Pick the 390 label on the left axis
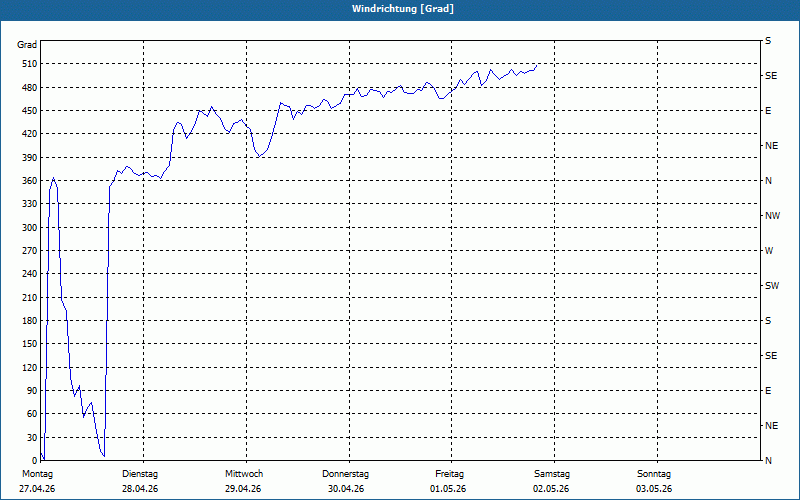Screen dimensions: 800x500 point(30,158)
